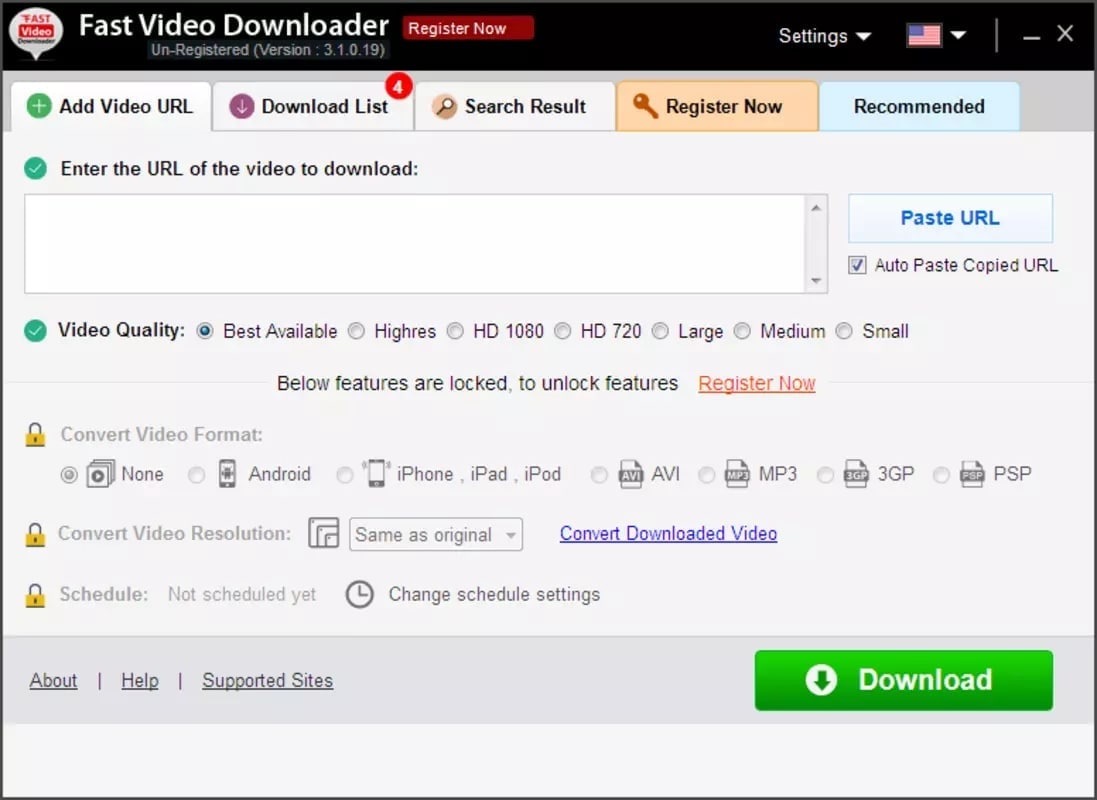
Task: Toggle Auto Paste Copied URL checkbox
Action: (x=857, y=266)
